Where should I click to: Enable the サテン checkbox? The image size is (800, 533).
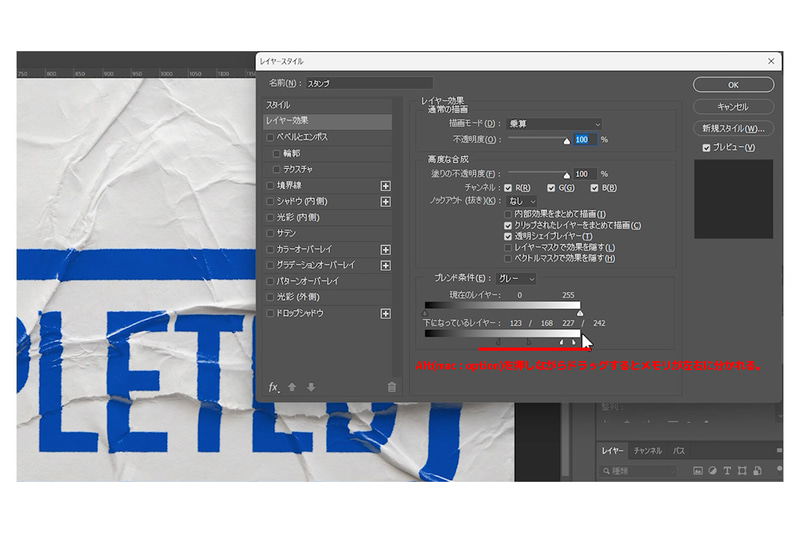pyautogui.click(x=270, y=233)
